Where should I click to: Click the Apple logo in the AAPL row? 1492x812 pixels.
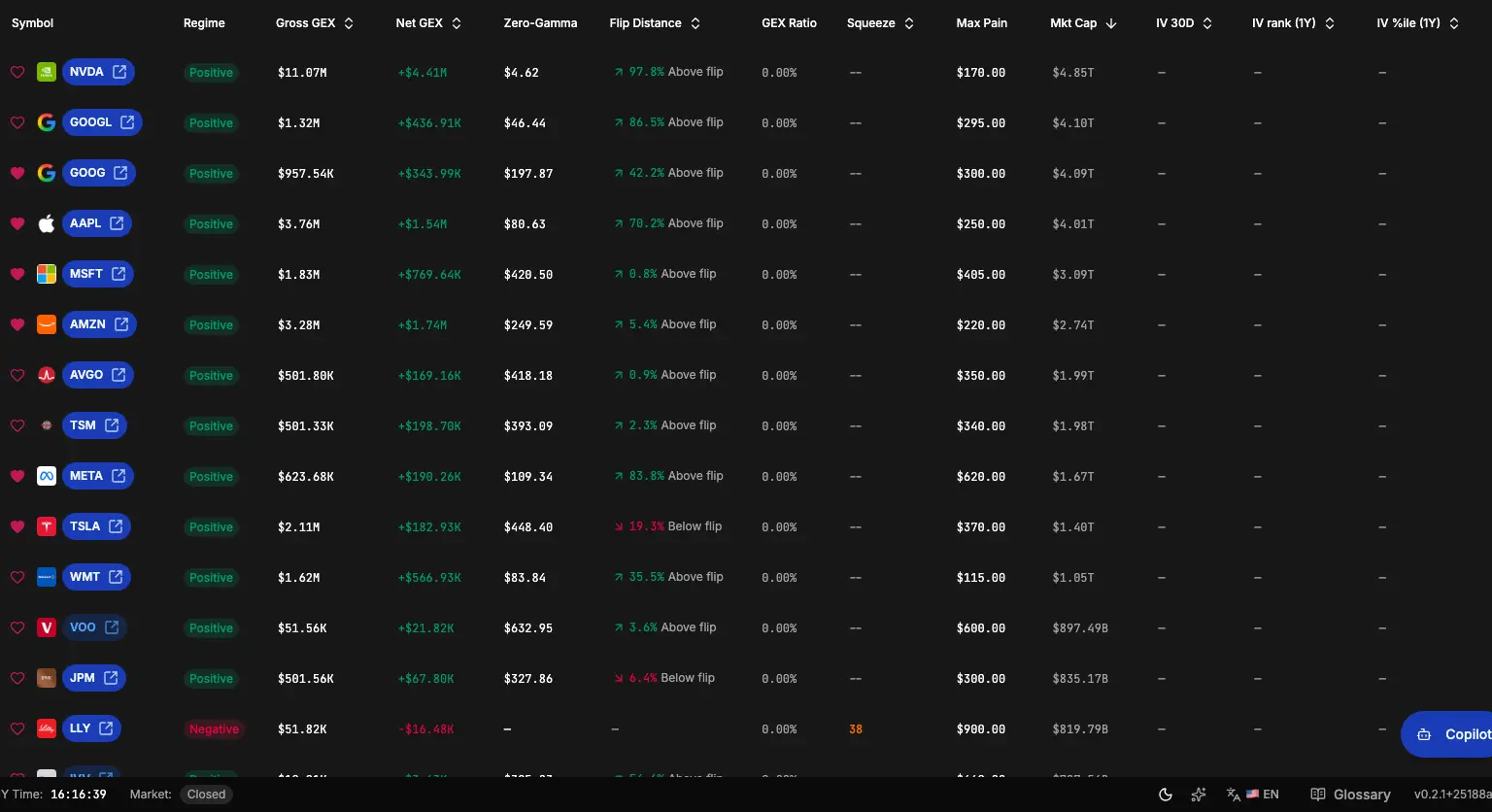pyautogui.click(x=46, y=223)
